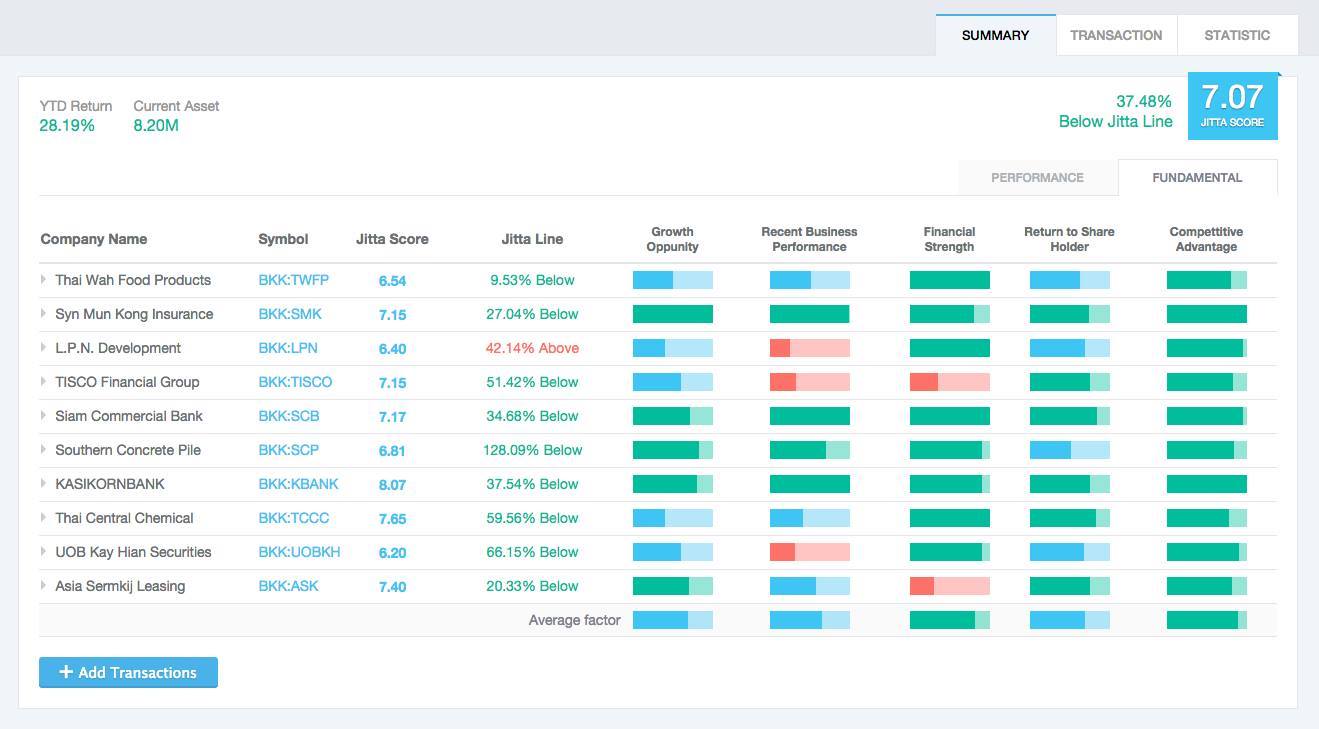The height and width of the screenshot is (729, 1319).
Task: Click the Average factor Return to Shareholder bar
Action: point(1070,620)
